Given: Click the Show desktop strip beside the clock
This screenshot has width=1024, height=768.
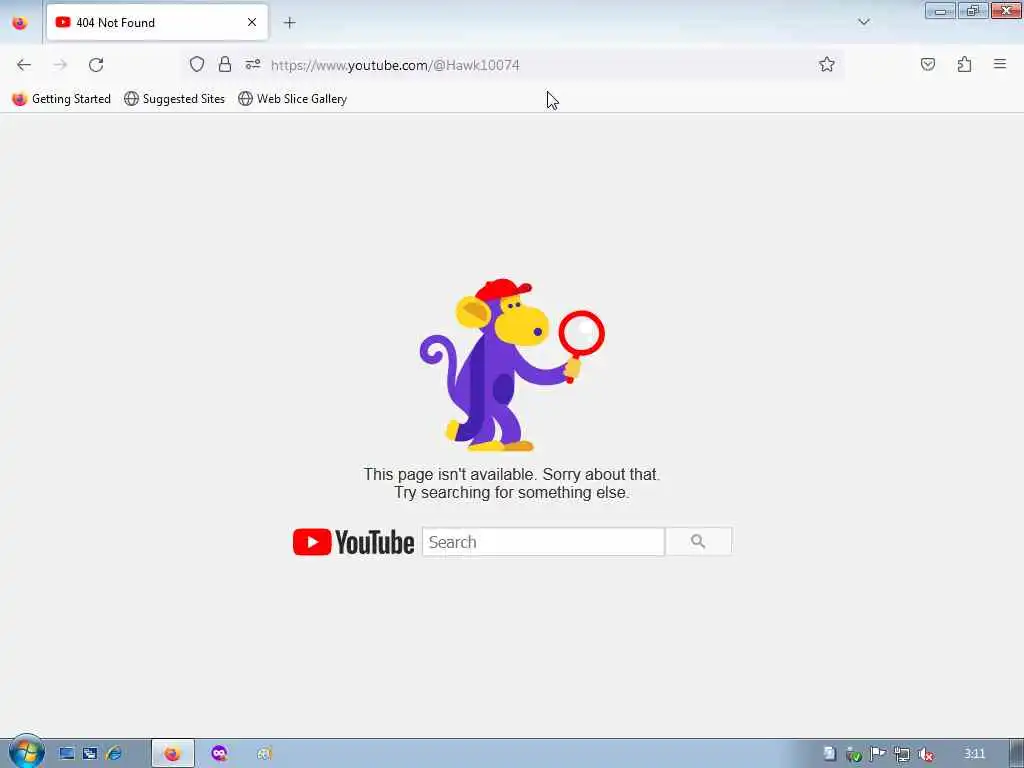Looking at the screenshot, I should pyautogui.click(x=1017, y=754).
